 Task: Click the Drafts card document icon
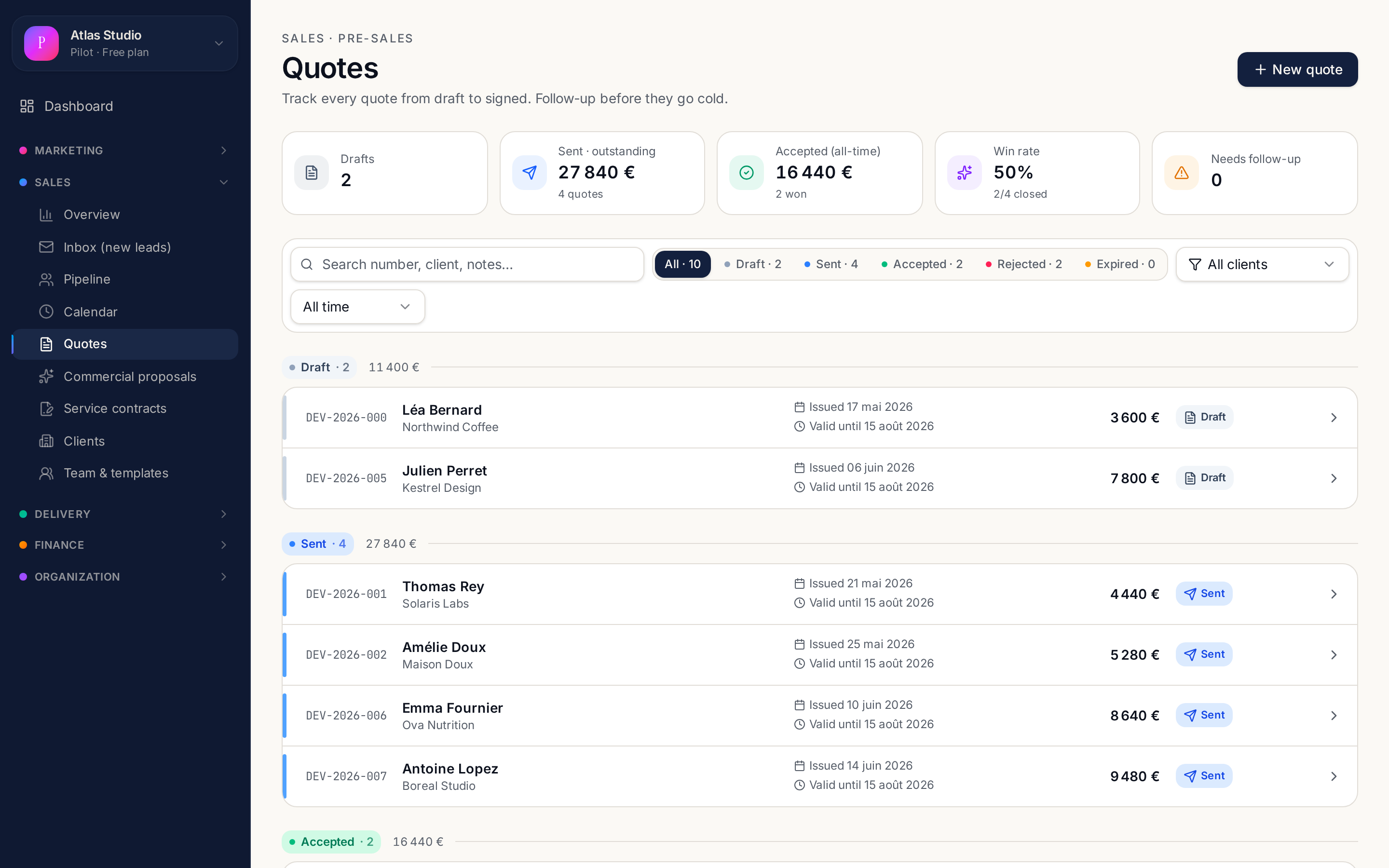(311, 173)
